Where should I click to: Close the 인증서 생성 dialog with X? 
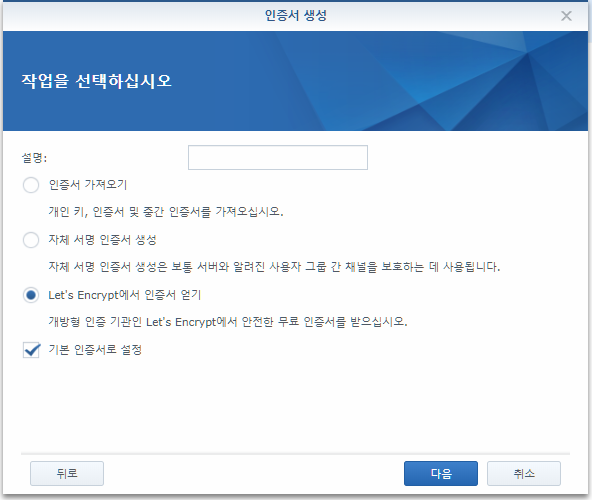tap(566, 16)
